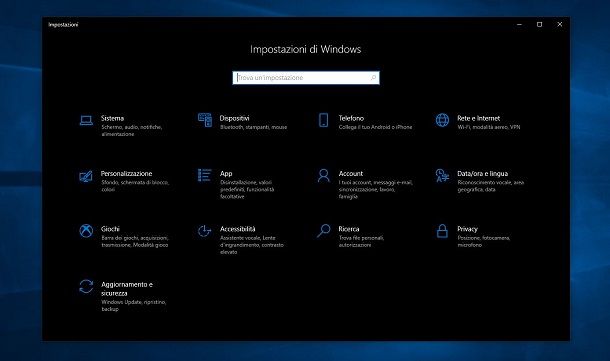Viewport: 610px width, 361px height.
Task: Click 'Disinstallazione, valori predefiniti' description under App
Action: click(x=247, y=189)
